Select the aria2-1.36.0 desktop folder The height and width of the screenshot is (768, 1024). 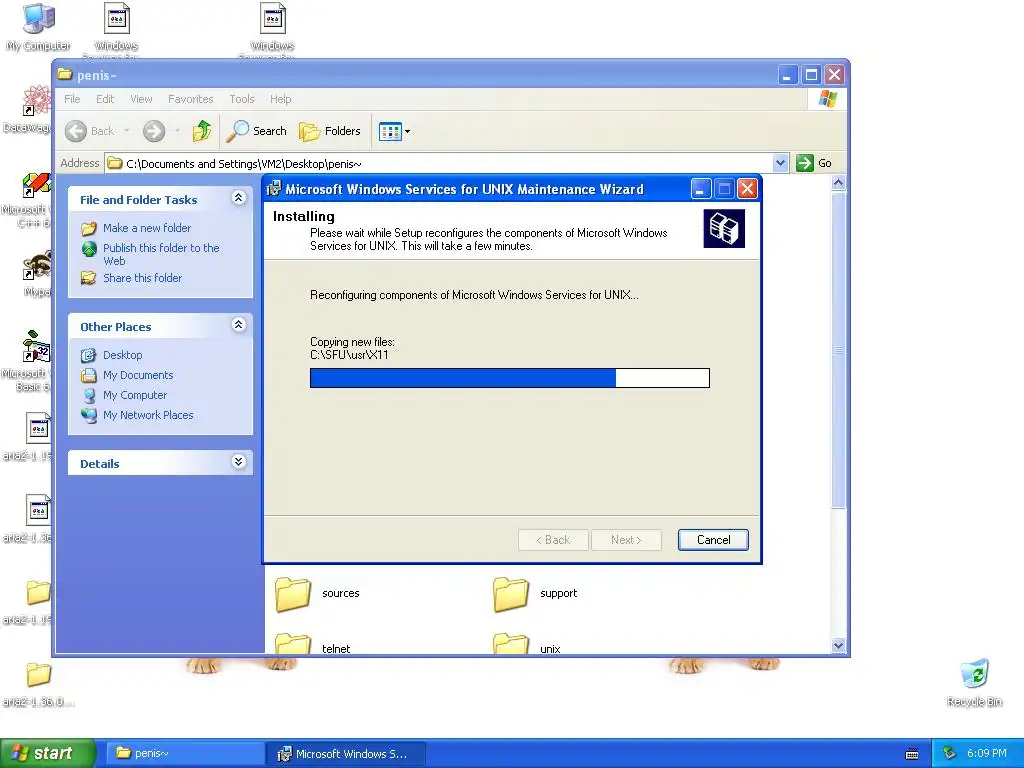tap(38, 684)
